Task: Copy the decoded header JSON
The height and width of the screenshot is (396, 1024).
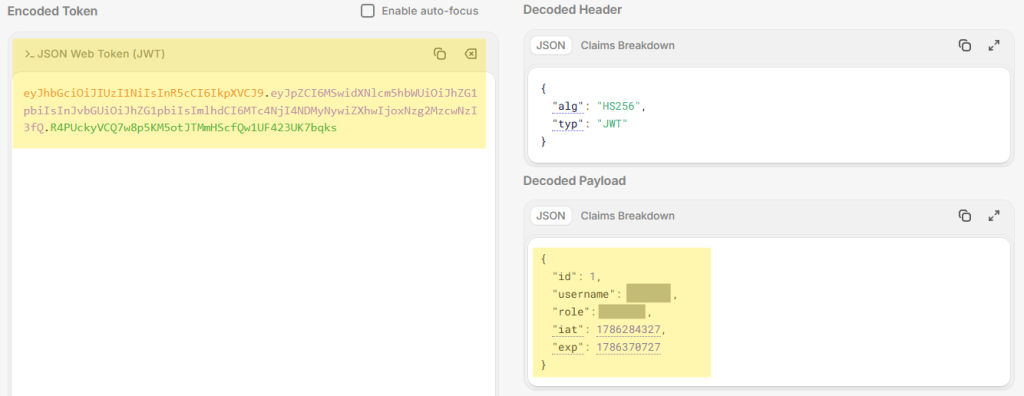Action: coord(965,45)
